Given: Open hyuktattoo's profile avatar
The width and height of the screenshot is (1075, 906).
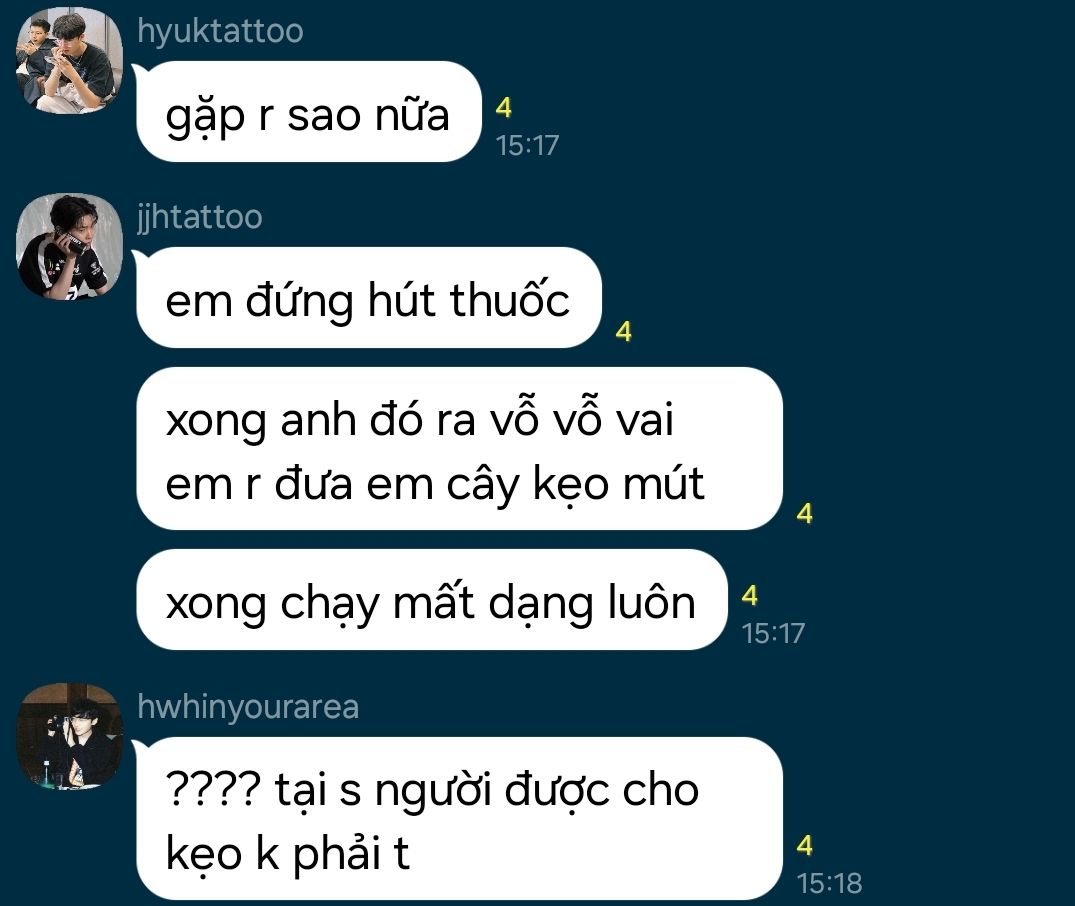Looking at the screenshot, I should click(69, 60).
